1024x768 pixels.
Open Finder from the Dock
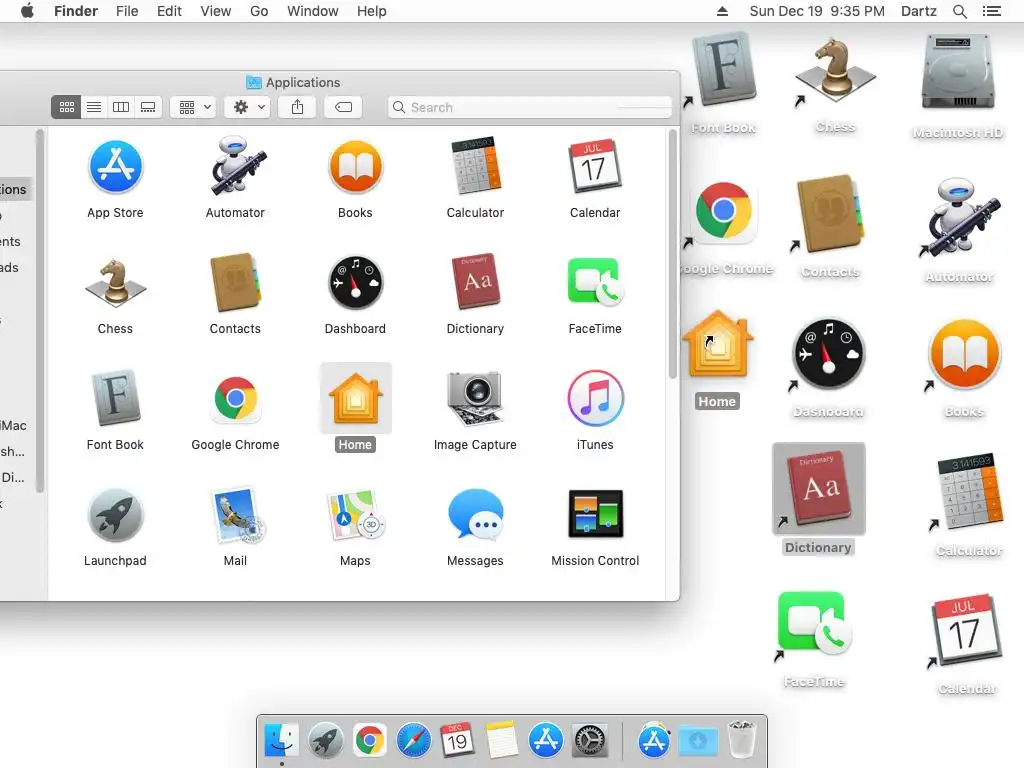[282, 740]
